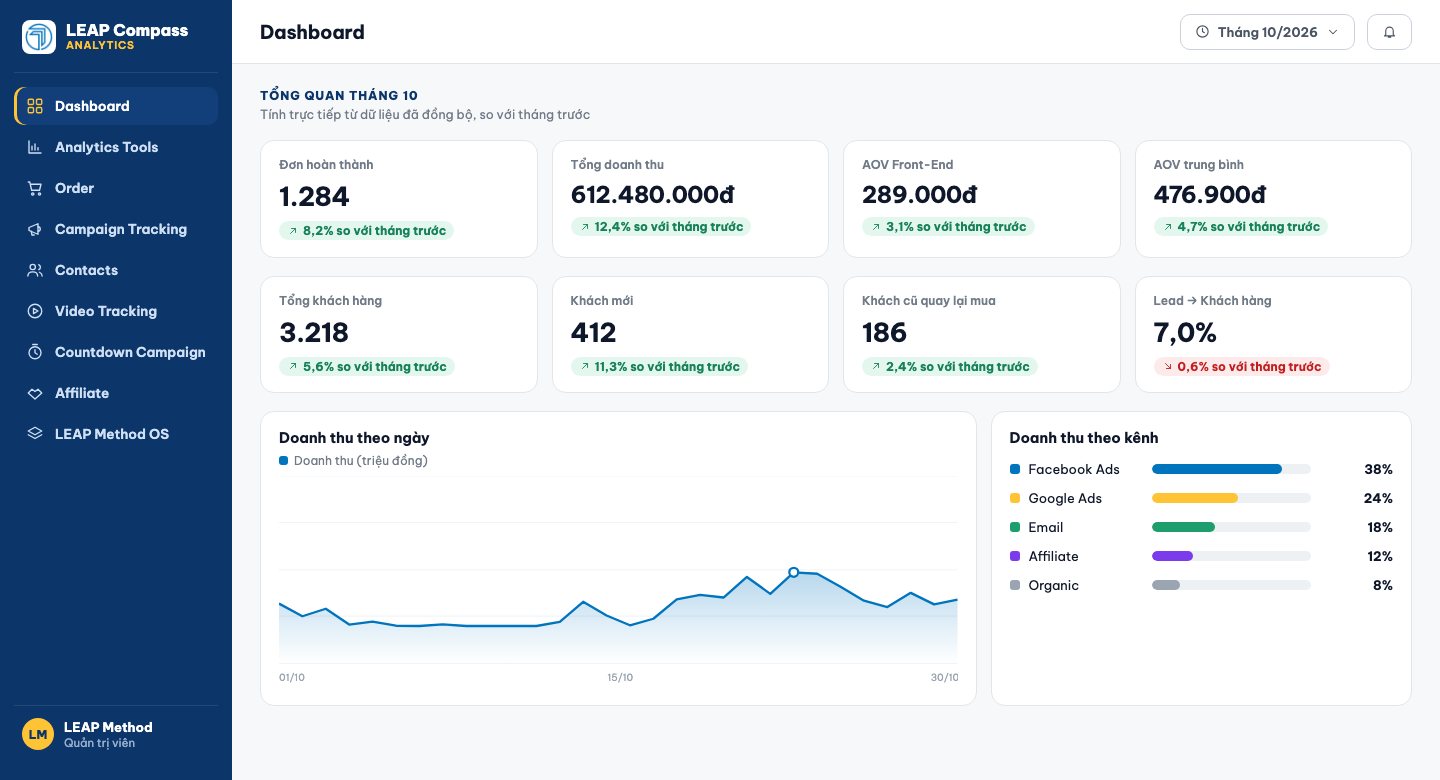Click the down arrow on Lead → Khách hàng badge

point(1166,367)
